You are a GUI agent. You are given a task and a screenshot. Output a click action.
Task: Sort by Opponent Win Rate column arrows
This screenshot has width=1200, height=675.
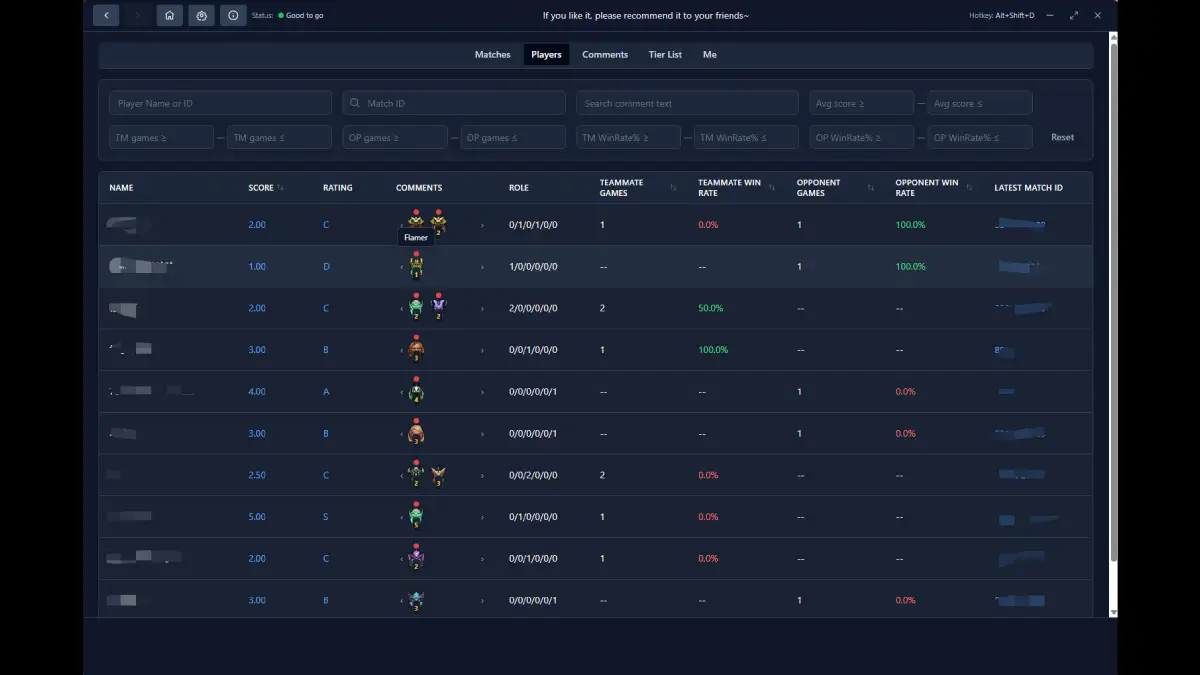[970, 188]
